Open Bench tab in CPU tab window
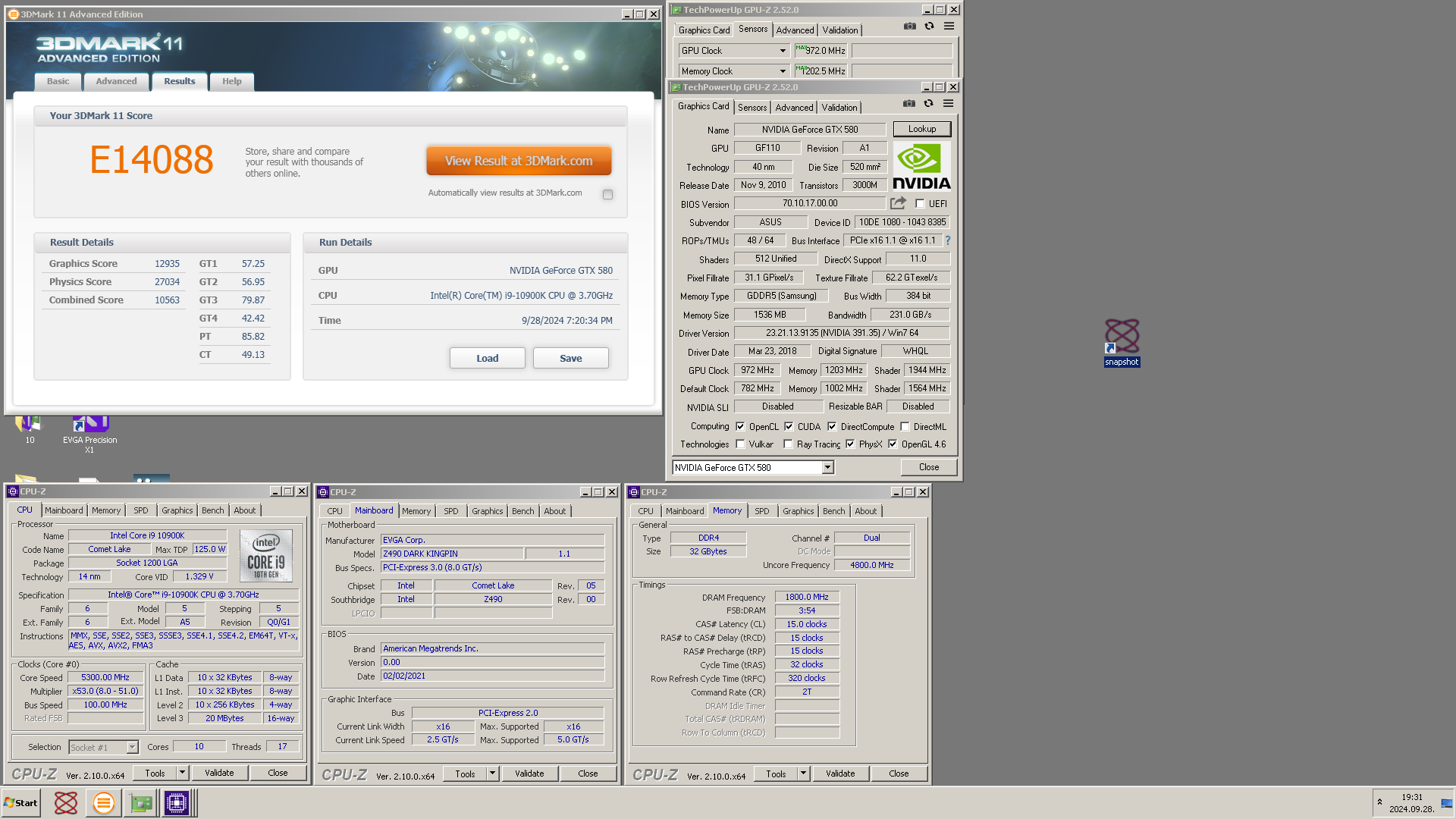The height and width of the screenshot is (819, 1456). click(x=212, y=510)
